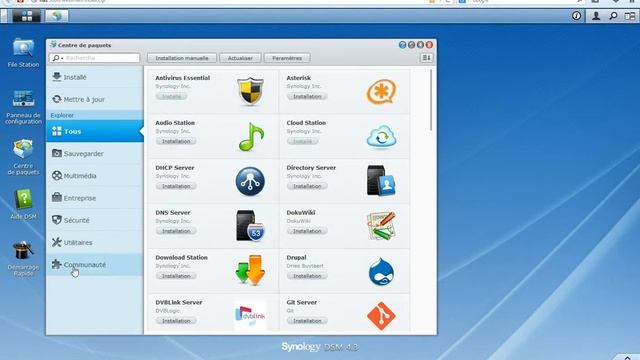Click the Actualiser button
Viewport: 640px width, 360px height.
click(x=240, y=58)
